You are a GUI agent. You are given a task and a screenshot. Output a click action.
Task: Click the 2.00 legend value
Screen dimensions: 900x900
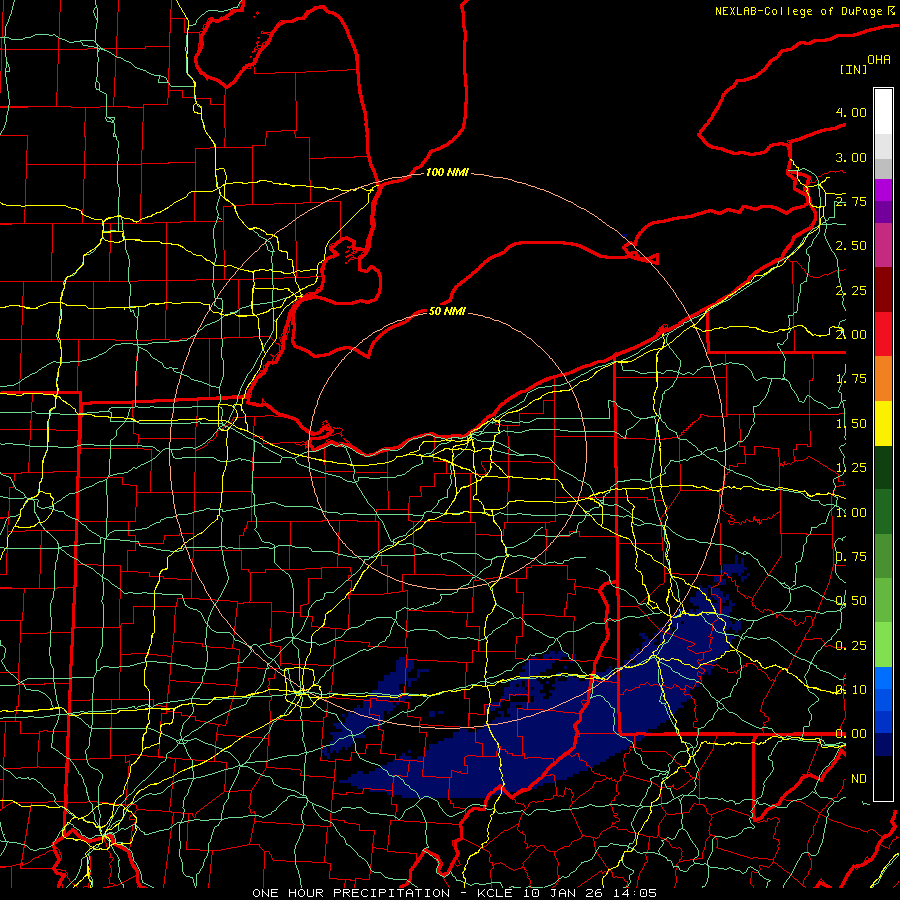click(851, 335)
